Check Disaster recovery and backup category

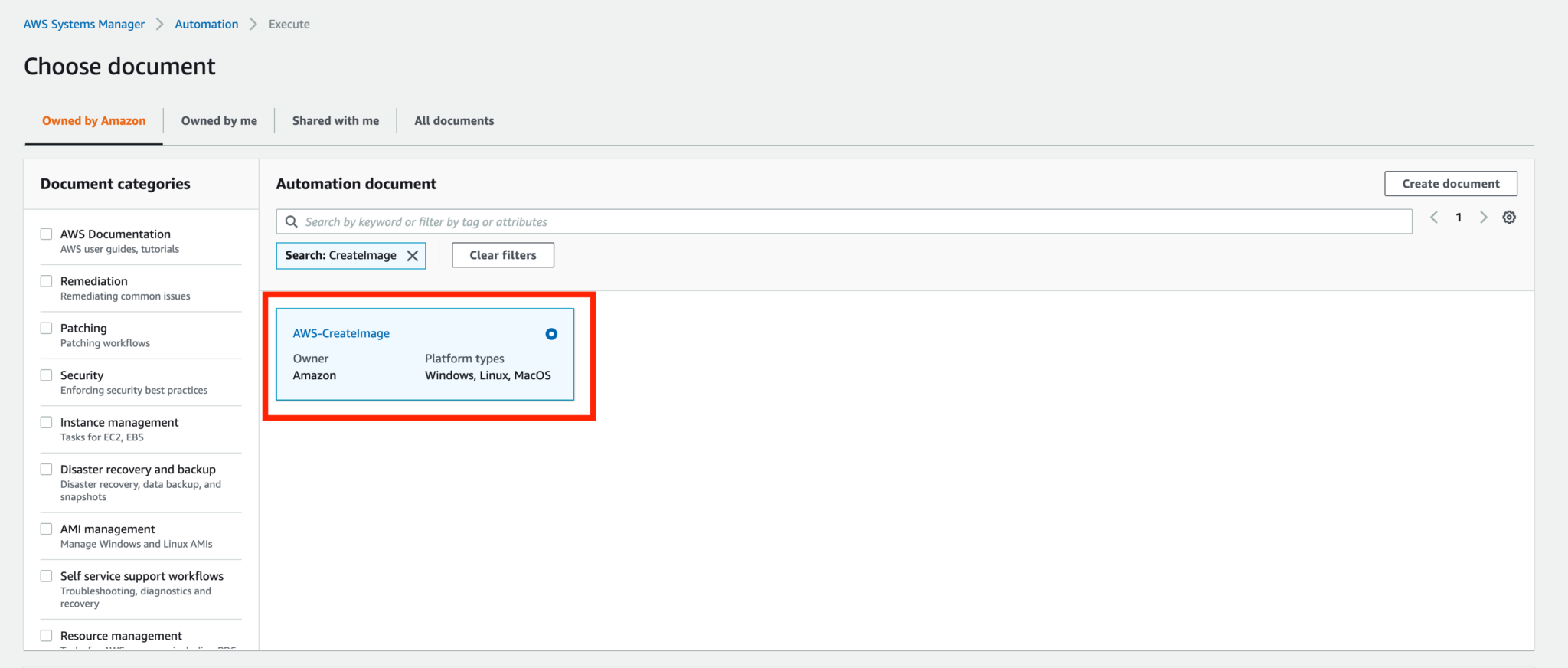[47, 470]
